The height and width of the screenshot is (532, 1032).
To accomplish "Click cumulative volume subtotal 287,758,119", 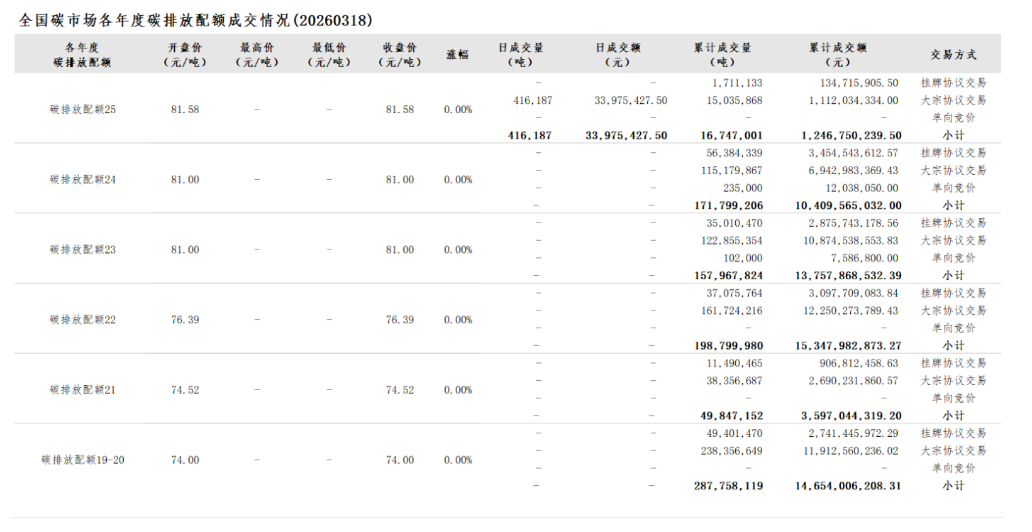I will coord(727,485).
